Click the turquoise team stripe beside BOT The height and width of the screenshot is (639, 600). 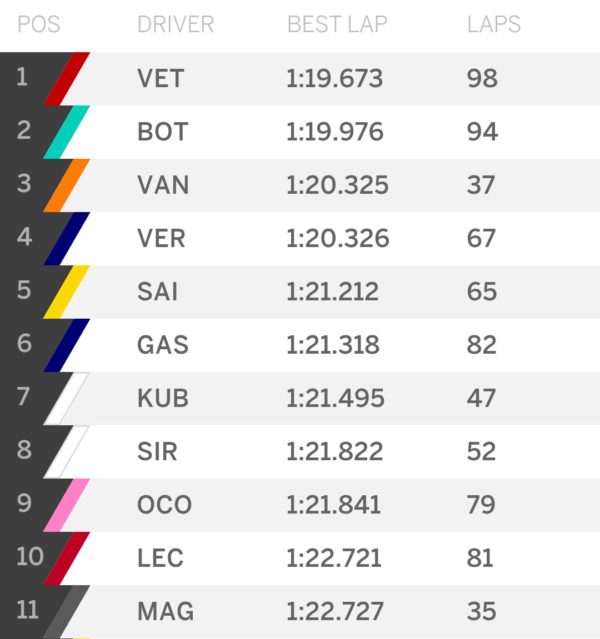click(x=67, y=131)
